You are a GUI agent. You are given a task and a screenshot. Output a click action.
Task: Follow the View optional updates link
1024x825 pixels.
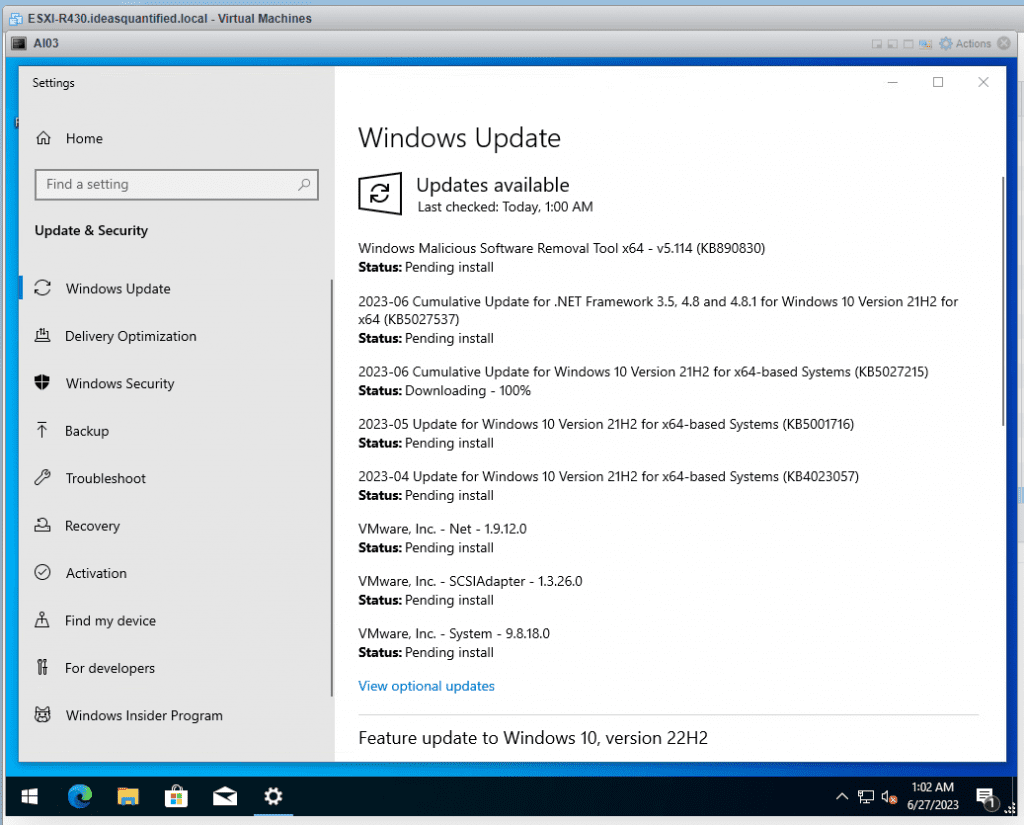pos(426,686)
